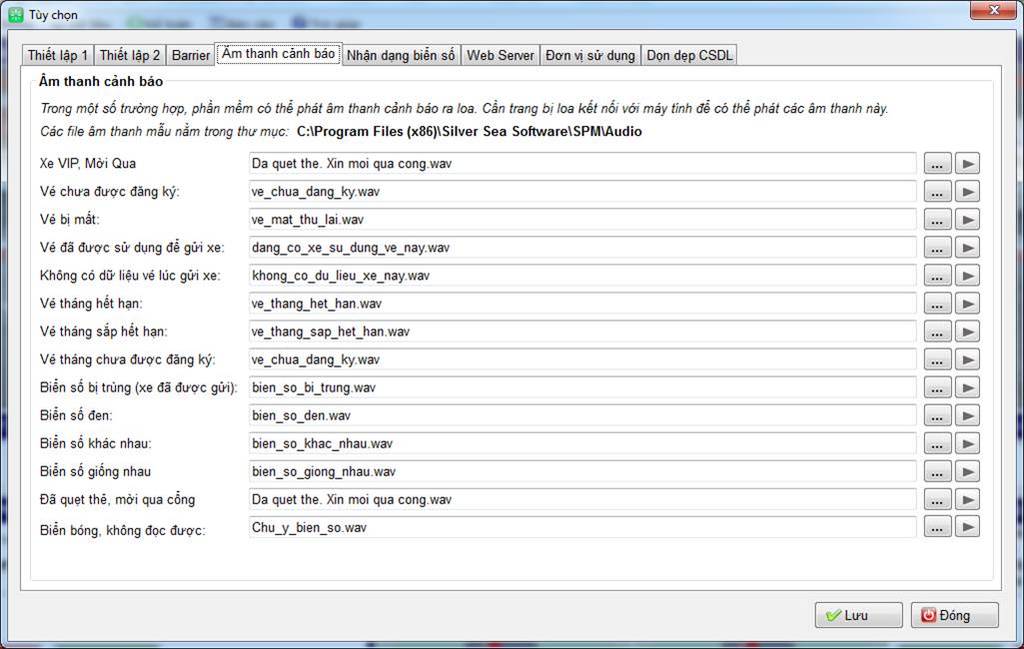This screenshot has width=1024, height=649.
Task: Edit the 'Biển số bị trùng' file field
Action: (582, 387)
